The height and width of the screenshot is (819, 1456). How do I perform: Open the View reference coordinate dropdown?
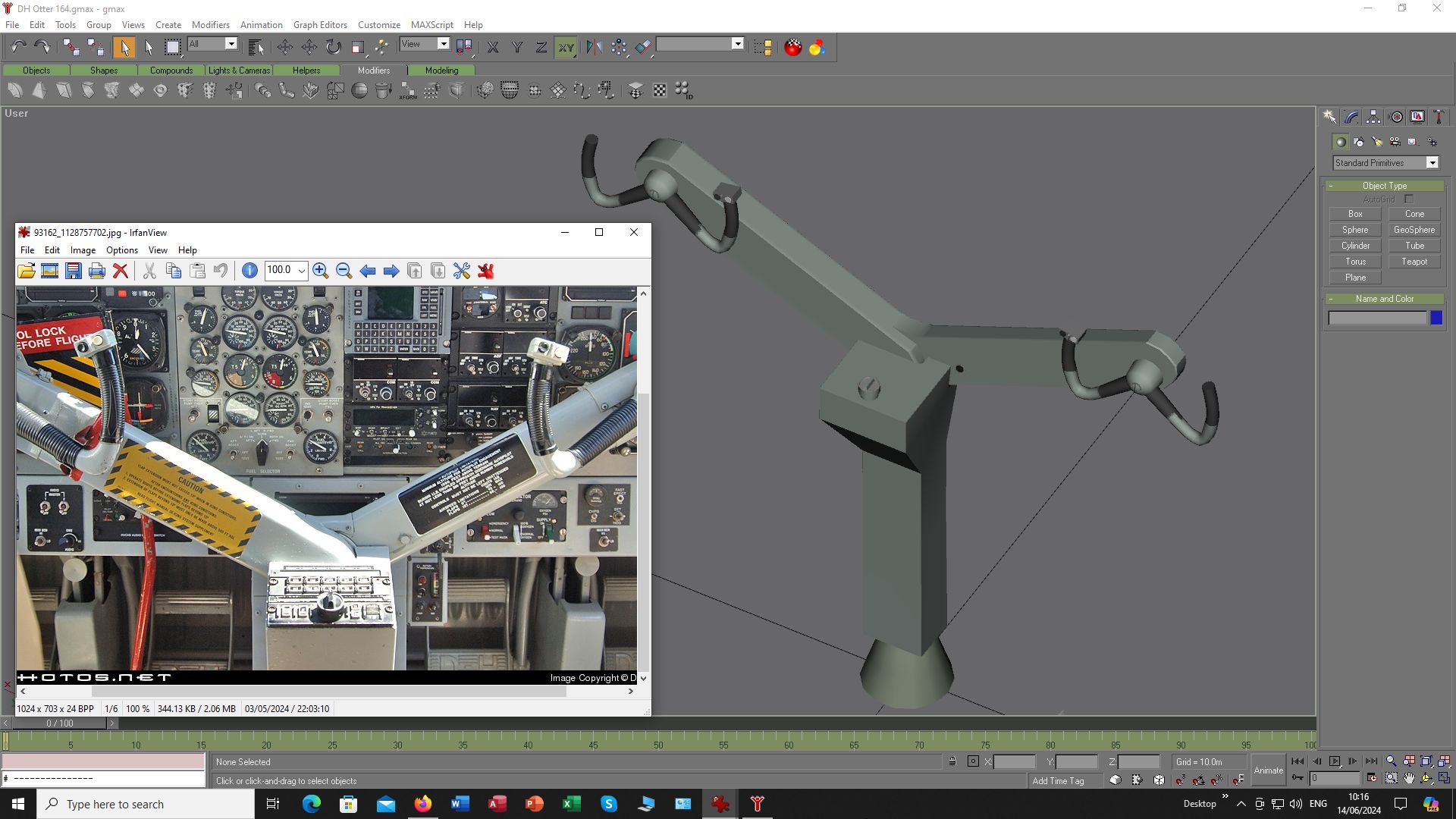(444, 44)
